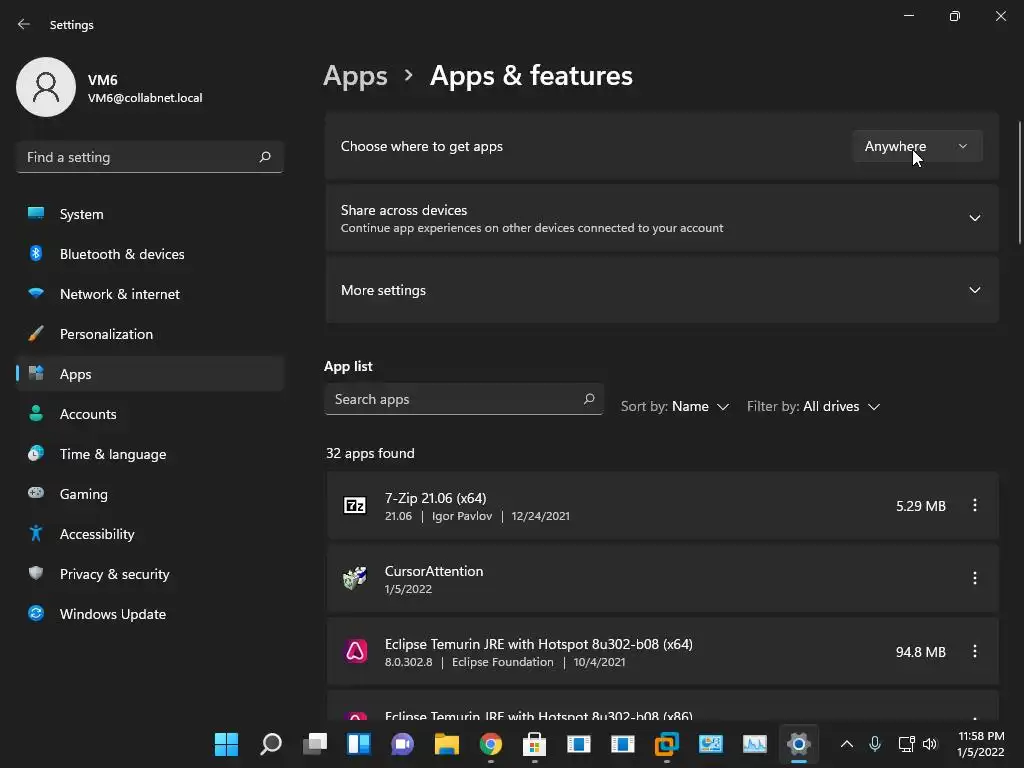The width and height of the screenshot is (1024, 768).
Task: Launch Google Chrome from taskbar
Action: point(490,744)
